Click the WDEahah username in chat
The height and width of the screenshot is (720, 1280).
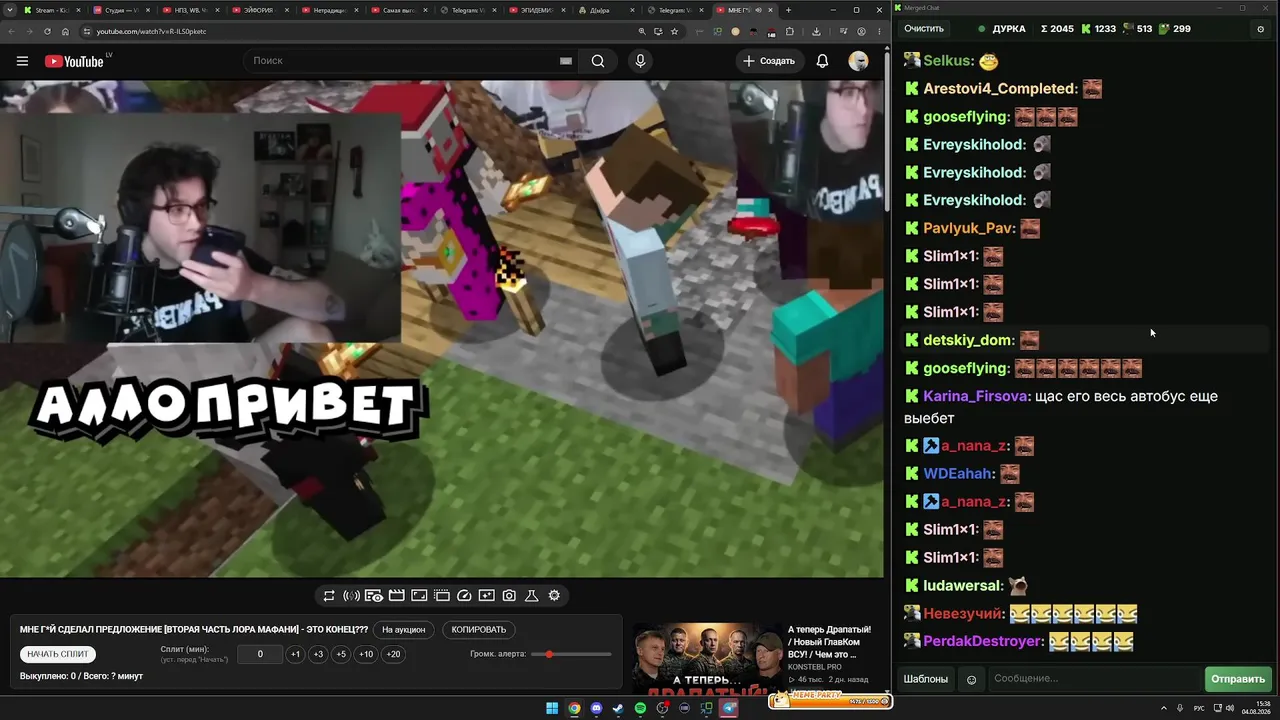click(957, 473)
